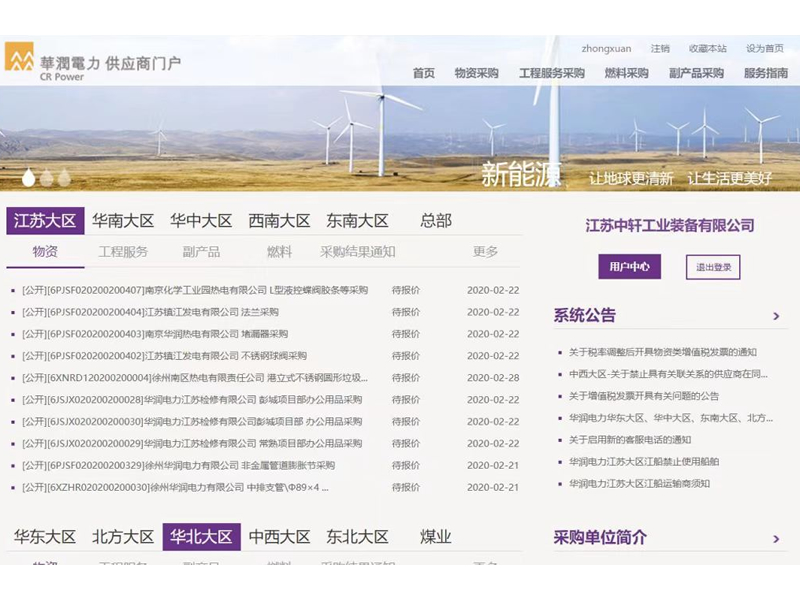Open the 江苏镇江发电 不锈钢球阀采购 notice

pyautogui.click(x=164, y=356)
